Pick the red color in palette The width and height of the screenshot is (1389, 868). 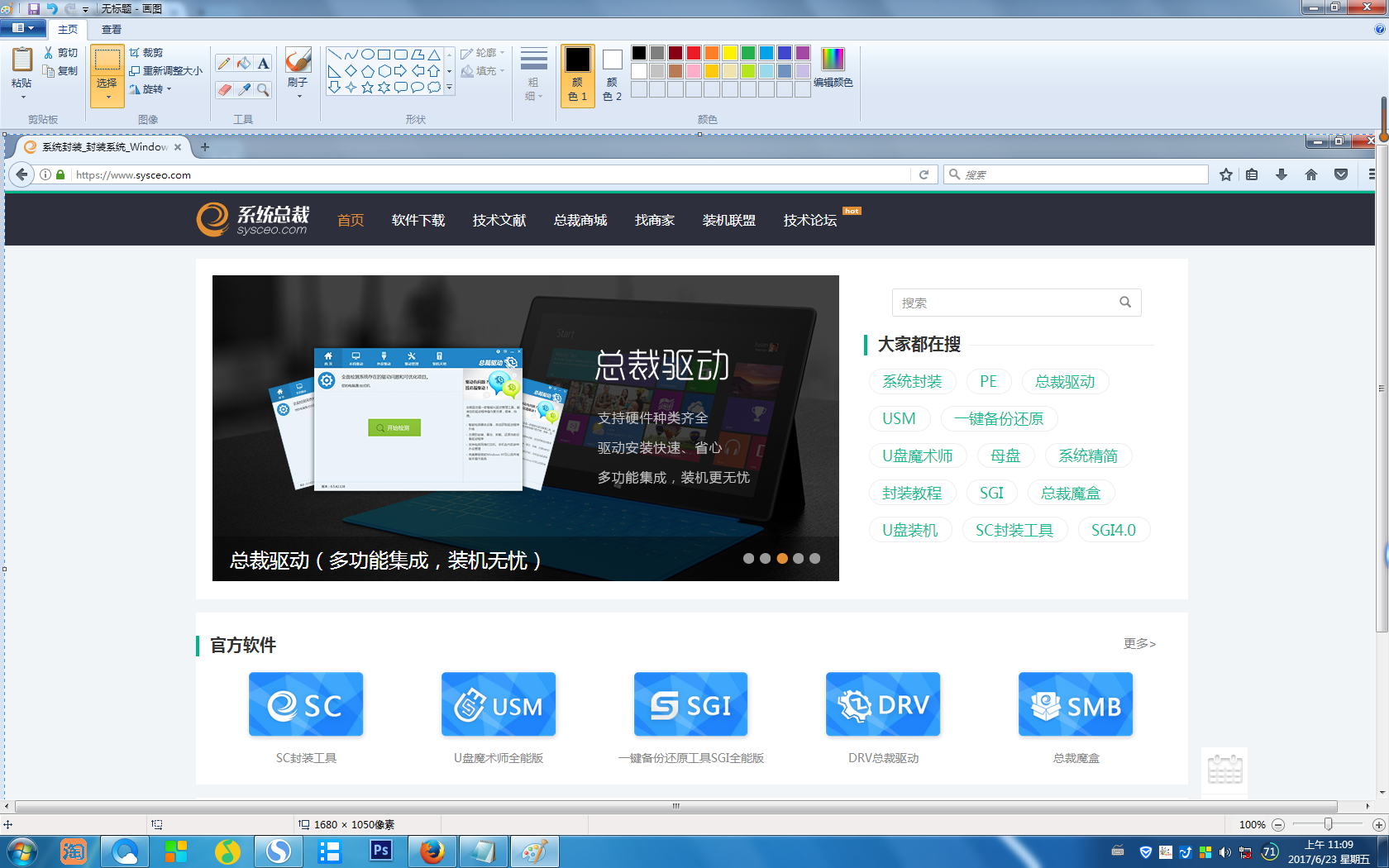point(693,53)
